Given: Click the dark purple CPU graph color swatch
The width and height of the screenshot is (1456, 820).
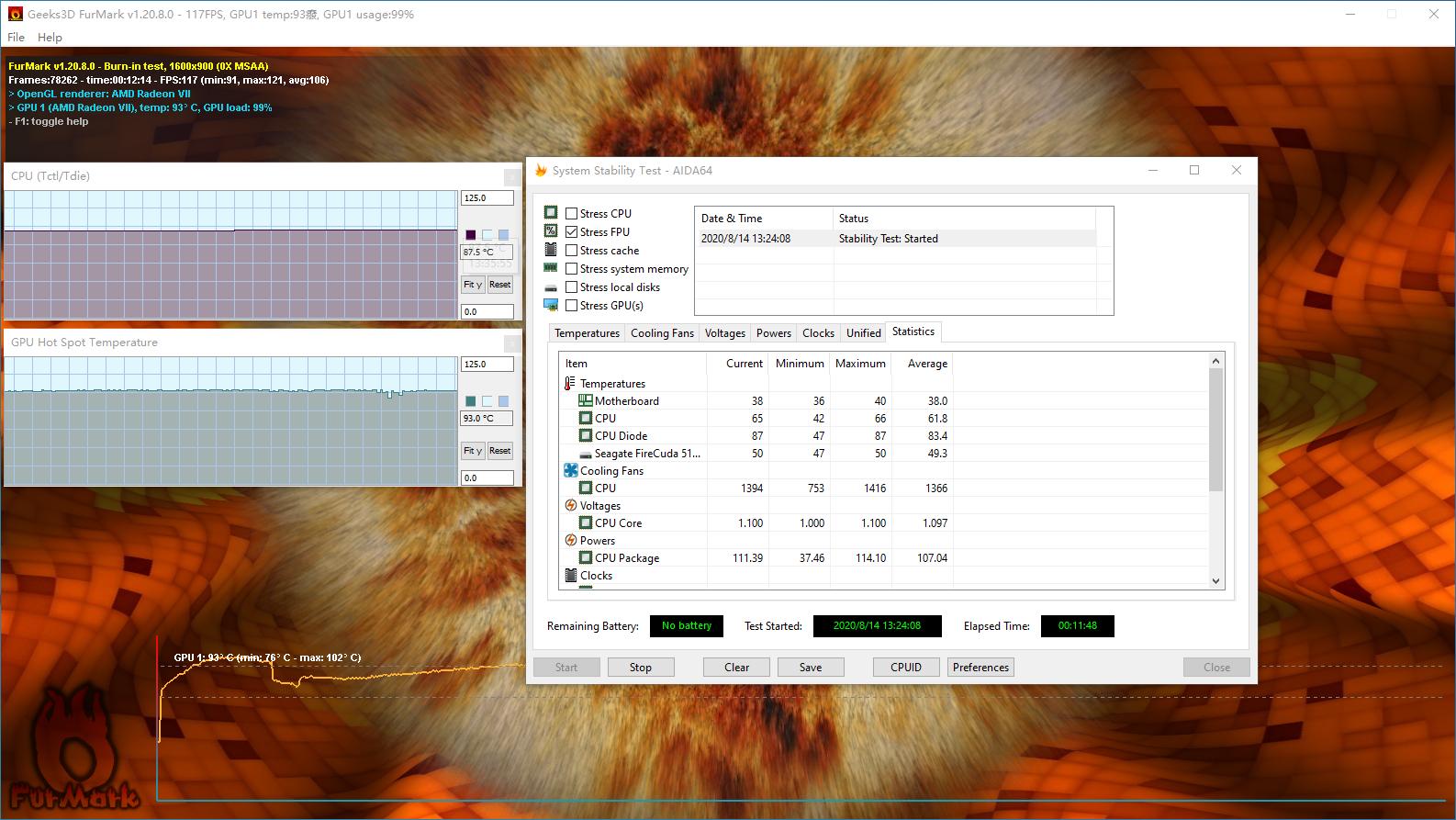Looking at the screenshot, I should pos(471,235).
